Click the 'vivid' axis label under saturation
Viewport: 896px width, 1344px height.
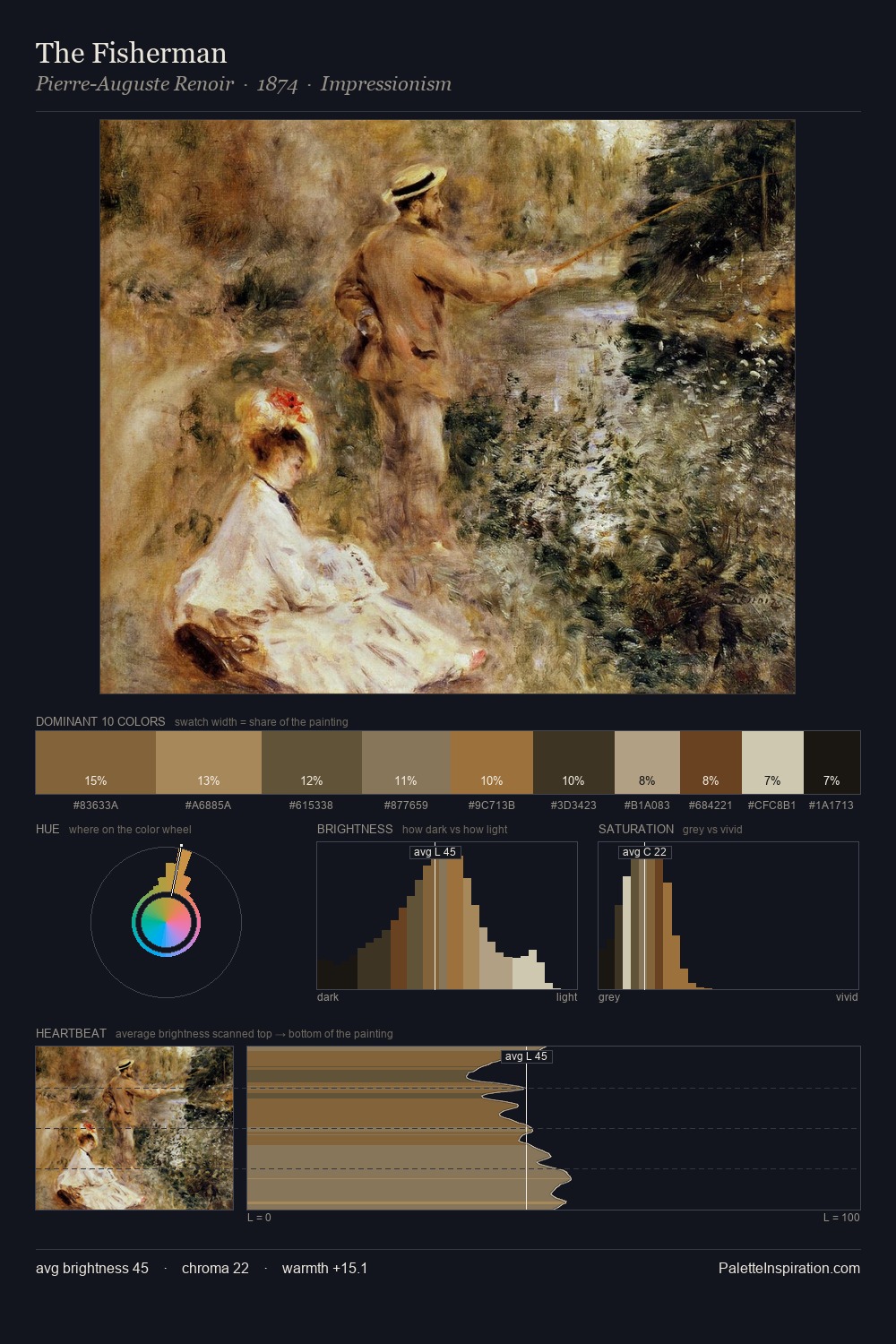point(847,996)
